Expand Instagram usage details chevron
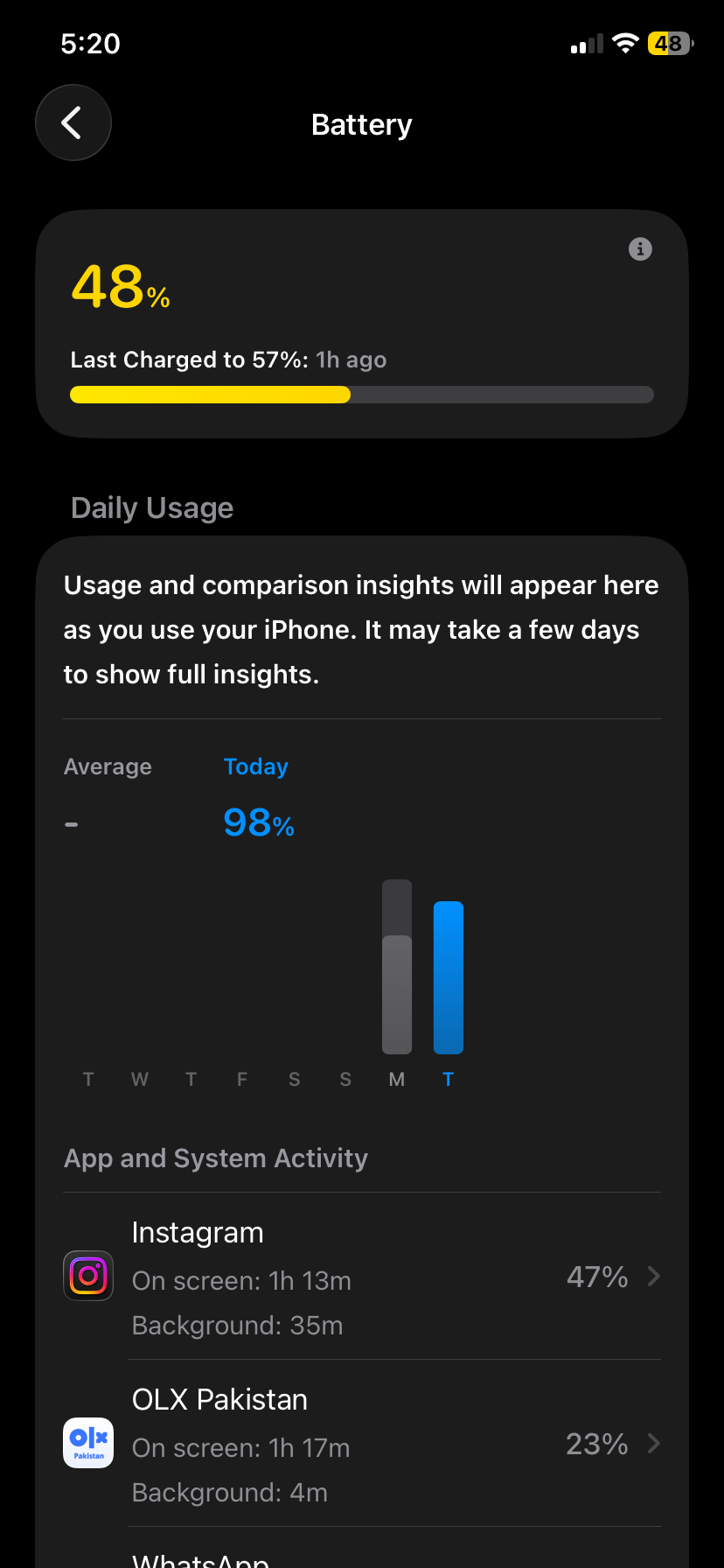Screen dimensions: 724x1568 tap(653, 1277)
